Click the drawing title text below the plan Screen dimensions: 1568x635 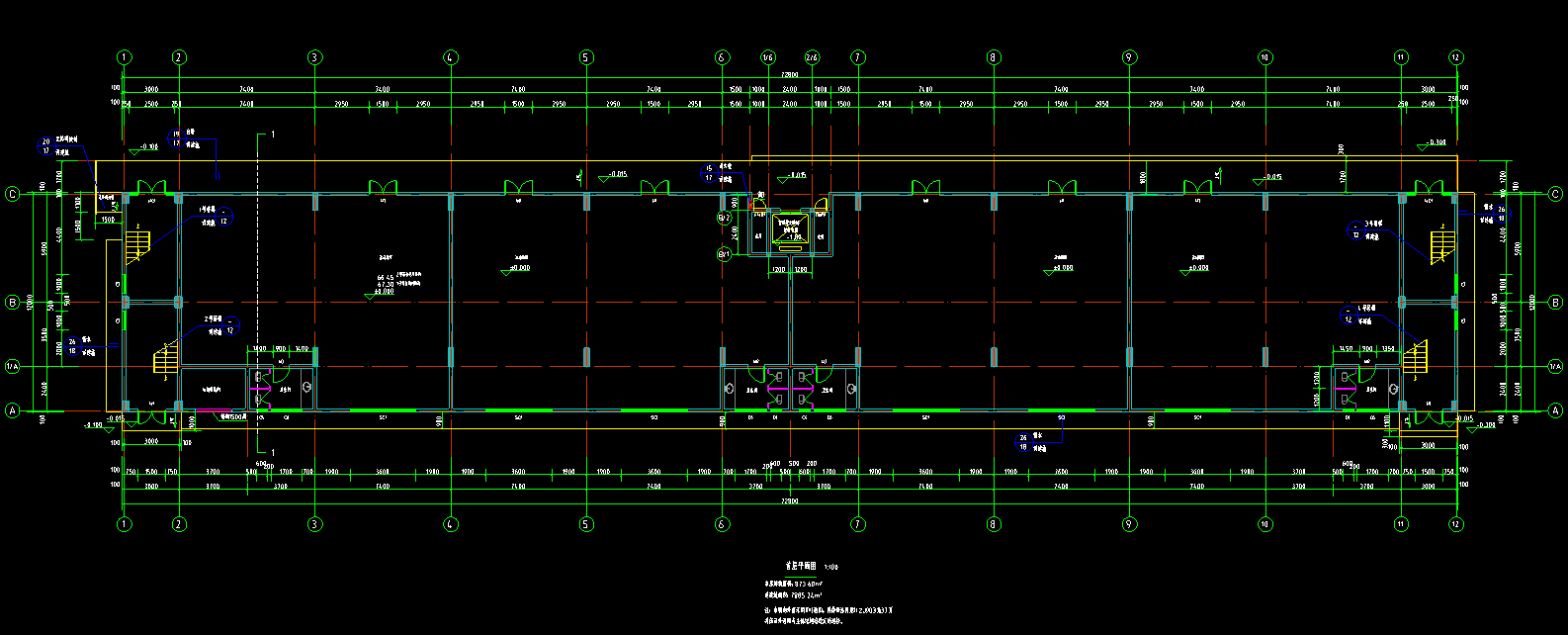click(x=801, y=567)
